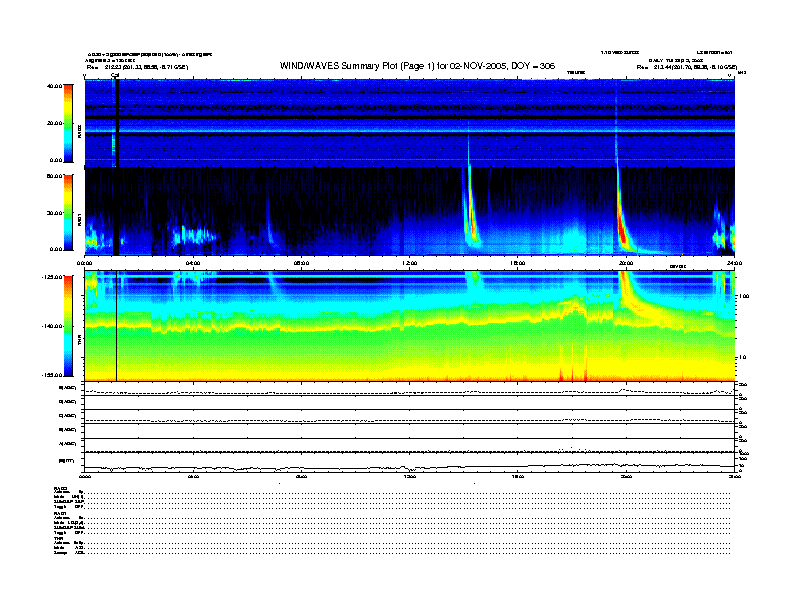Viewport: 792px width, 612px height.
Task: Select the 30.00 label on RAD1 scale
Action: [54, 213]
